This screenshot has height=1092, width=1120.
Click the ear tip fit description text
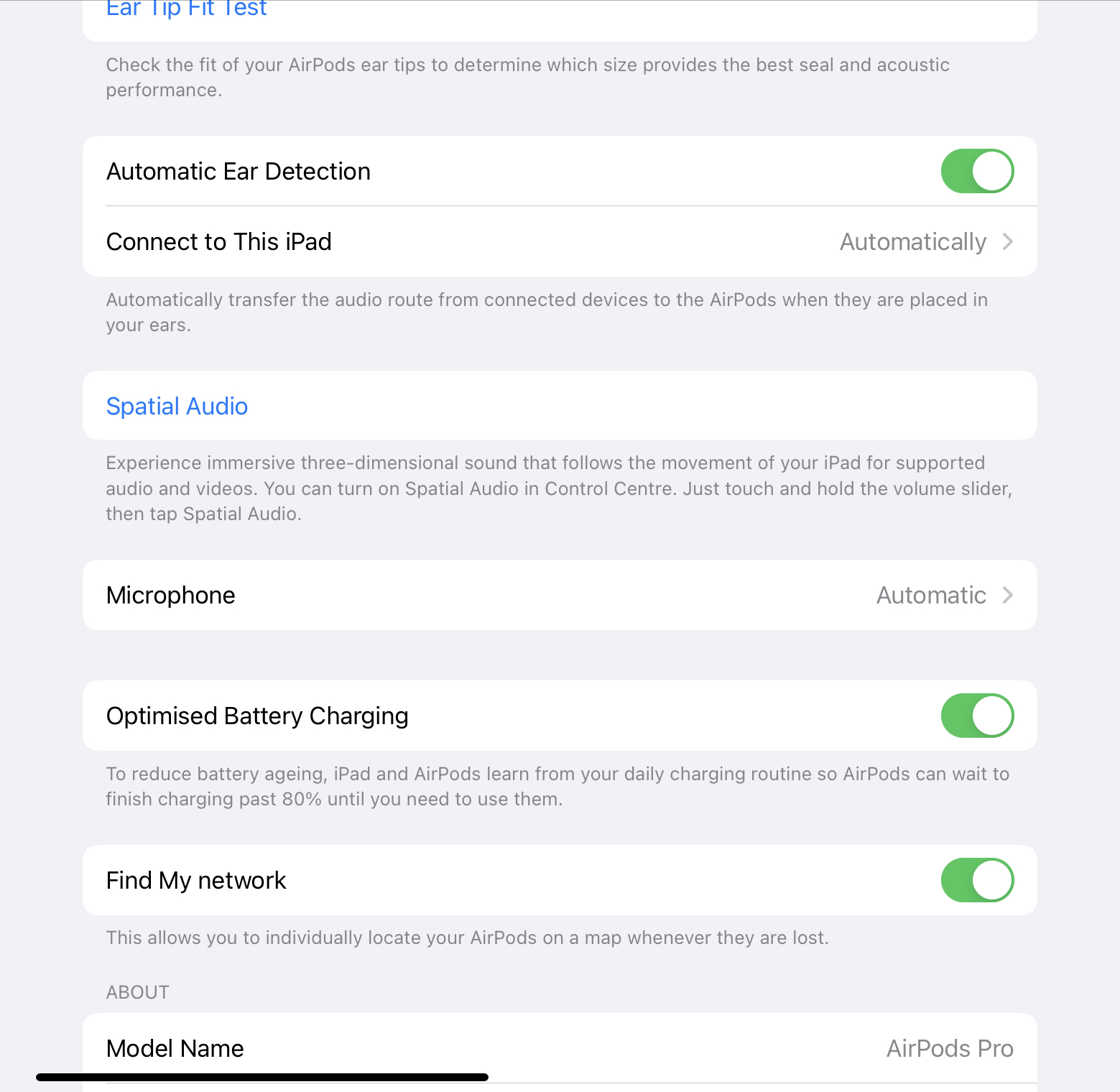[x=527, y=77]
